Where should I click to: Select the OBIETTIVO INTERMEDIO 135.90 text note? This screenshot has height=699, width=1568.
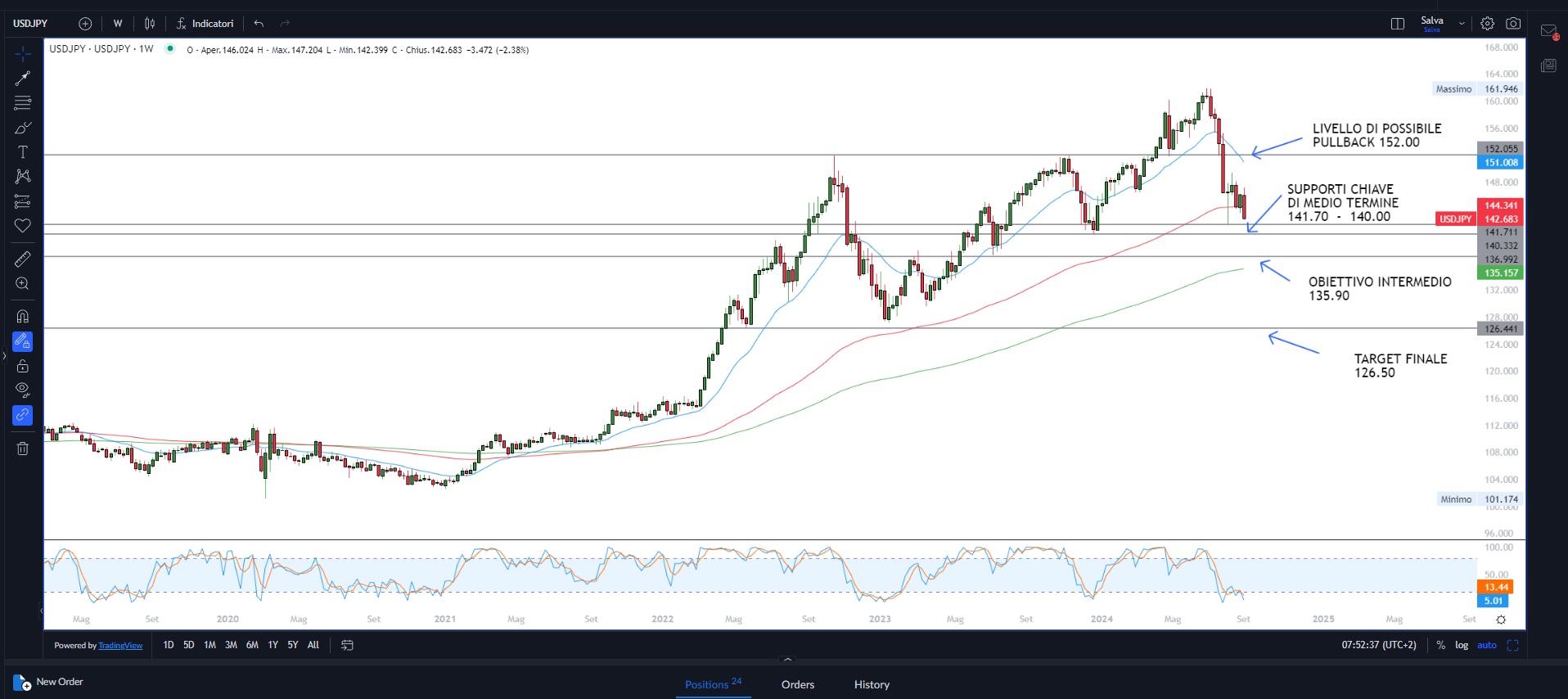[1380, 289]
